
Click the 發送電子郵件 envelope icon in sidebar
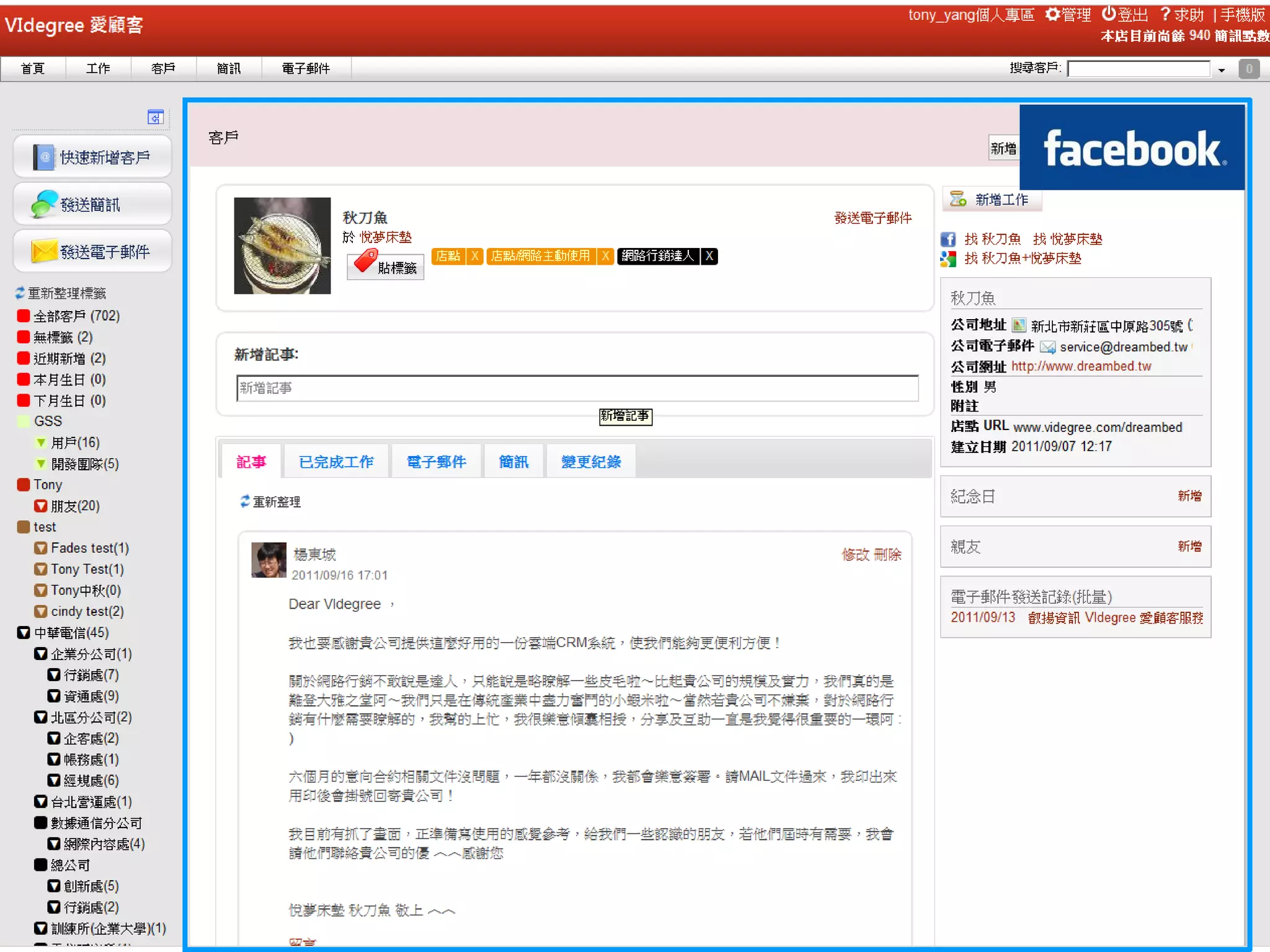[44, 252]
